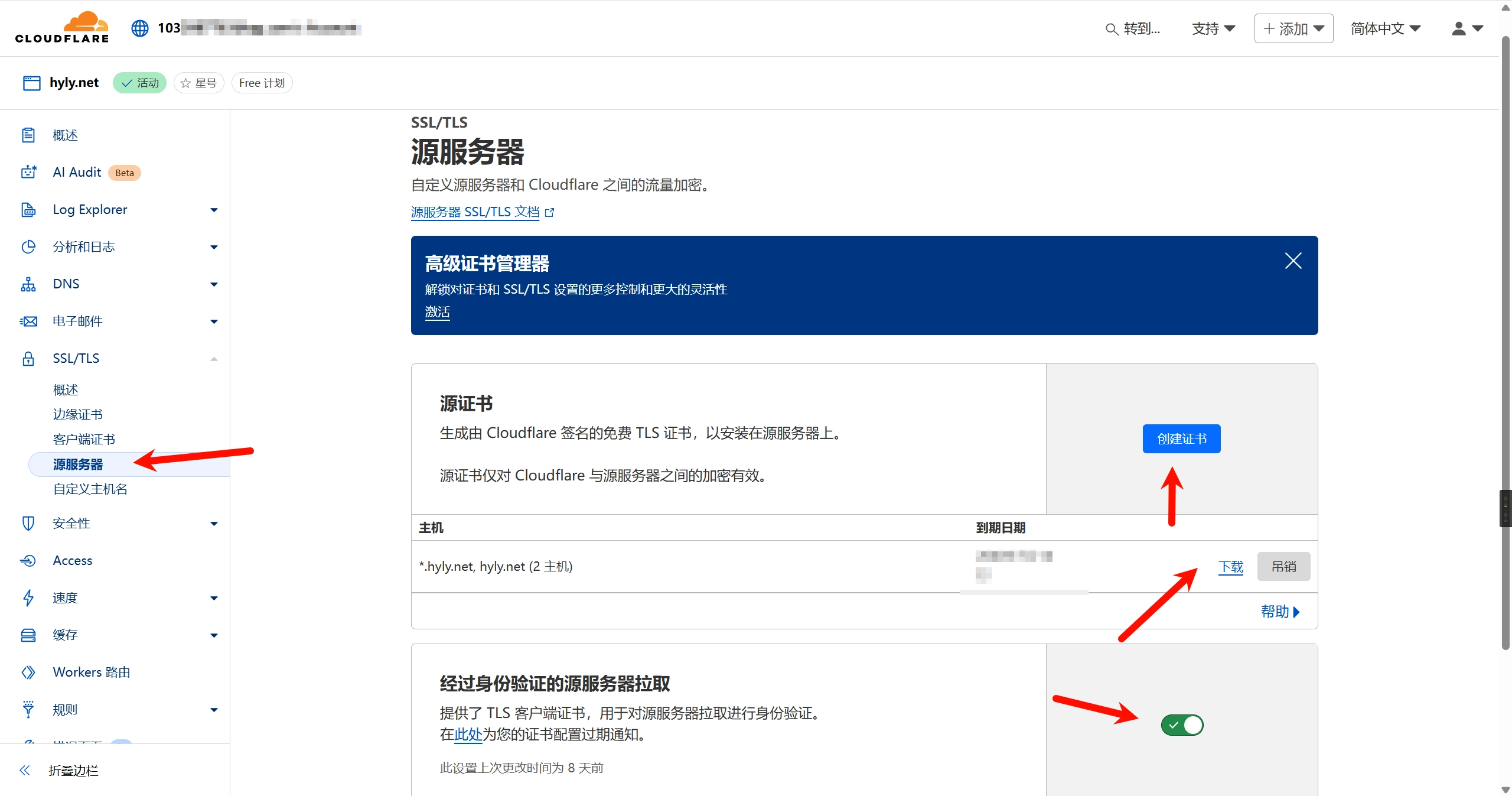Click the 安全性 shield icon
This screenshot has height=796, width=1512.
28,523
